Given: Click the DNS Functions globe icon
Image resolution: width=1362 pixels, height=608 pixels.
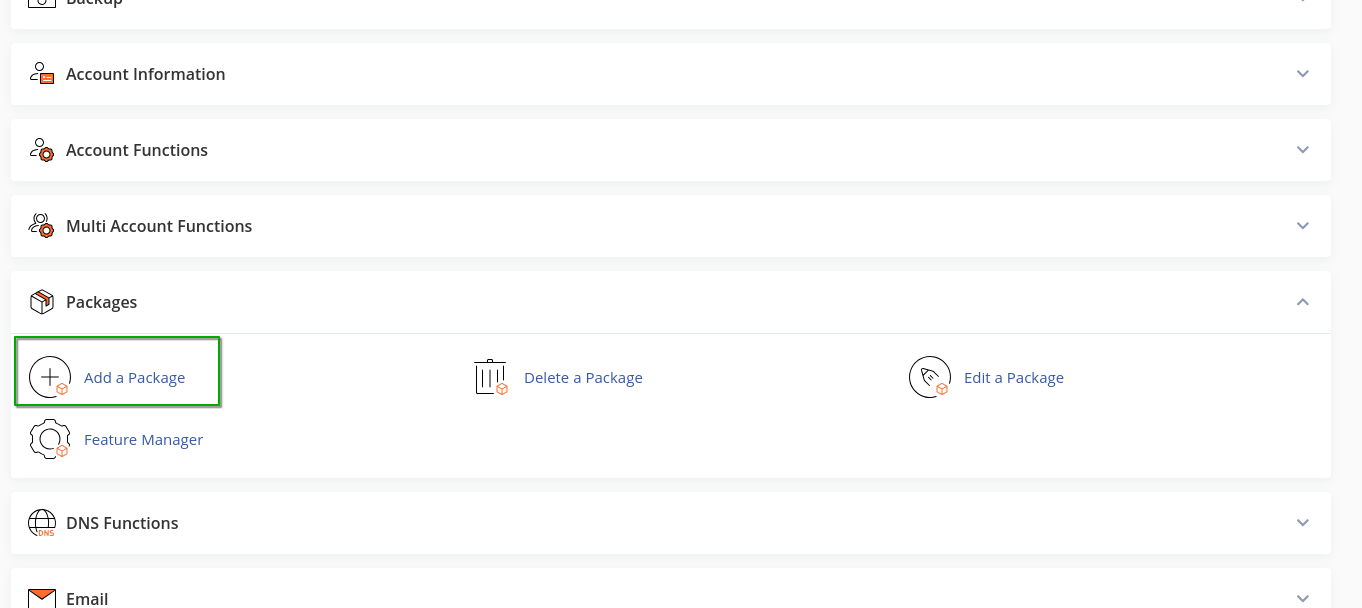Looking at the screenshot, I should (41, 523).
